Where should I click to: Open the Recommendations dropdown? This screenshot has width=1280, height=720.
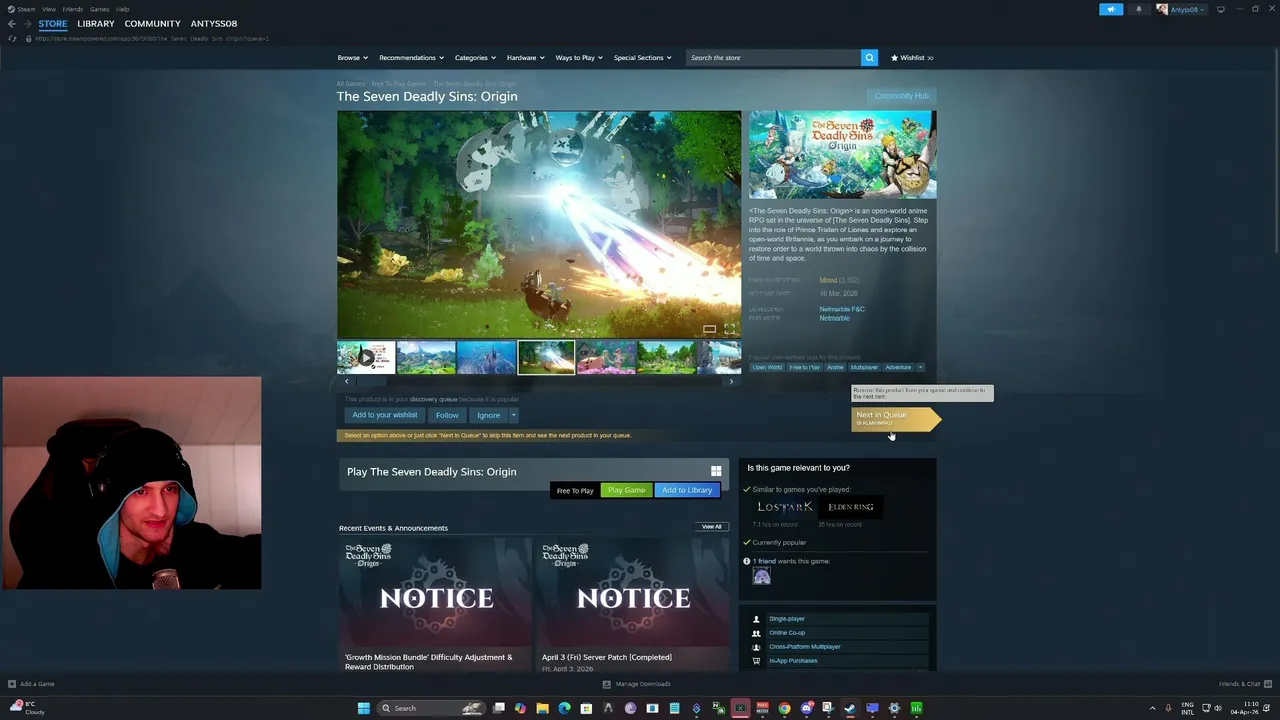tap(411, 57)
